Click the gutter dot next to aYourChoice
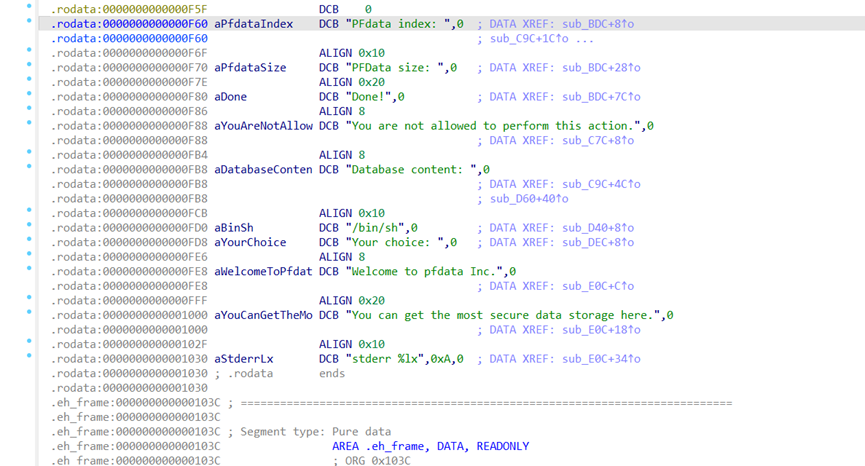Viewport: 865px width, 466px height. (30, 243)
